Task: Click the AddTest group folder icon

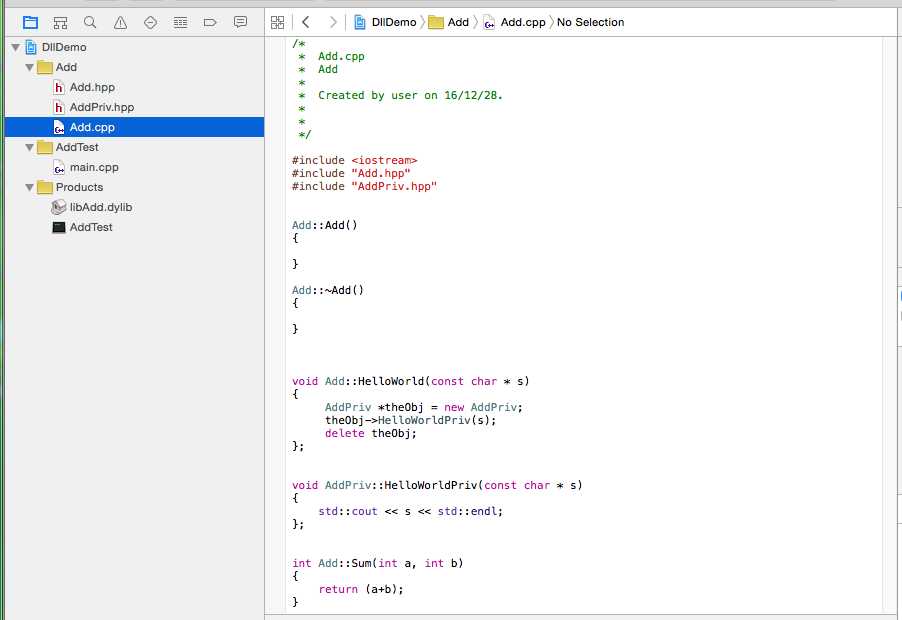Action: coord(45,147)
